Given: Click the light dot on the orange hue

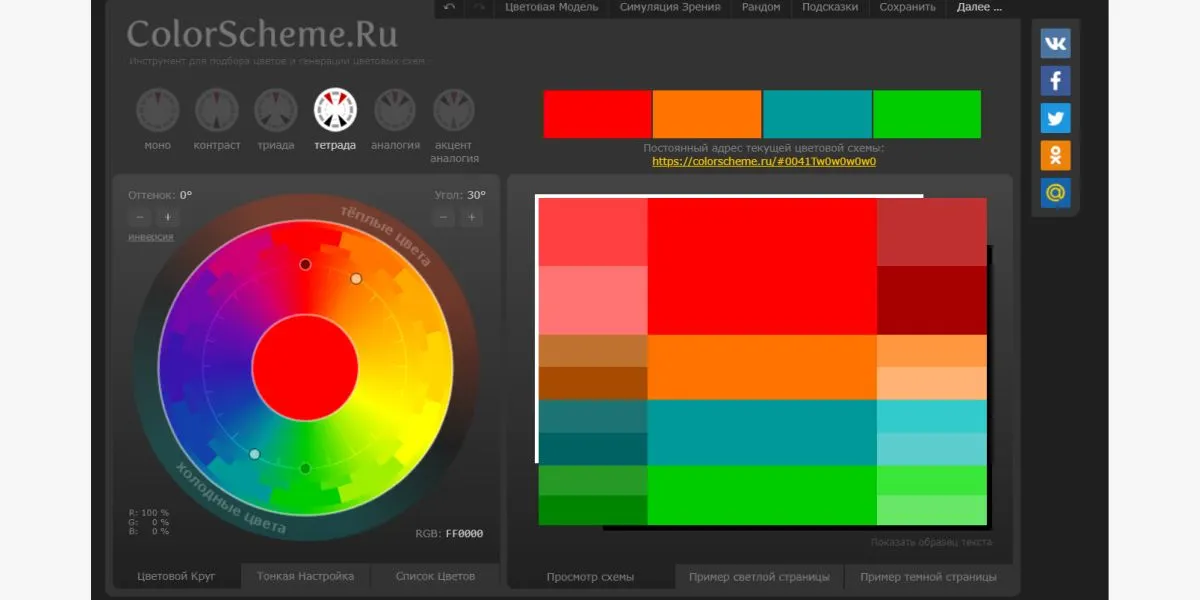Looking at the screenshot, I should [x=356, y=278].
